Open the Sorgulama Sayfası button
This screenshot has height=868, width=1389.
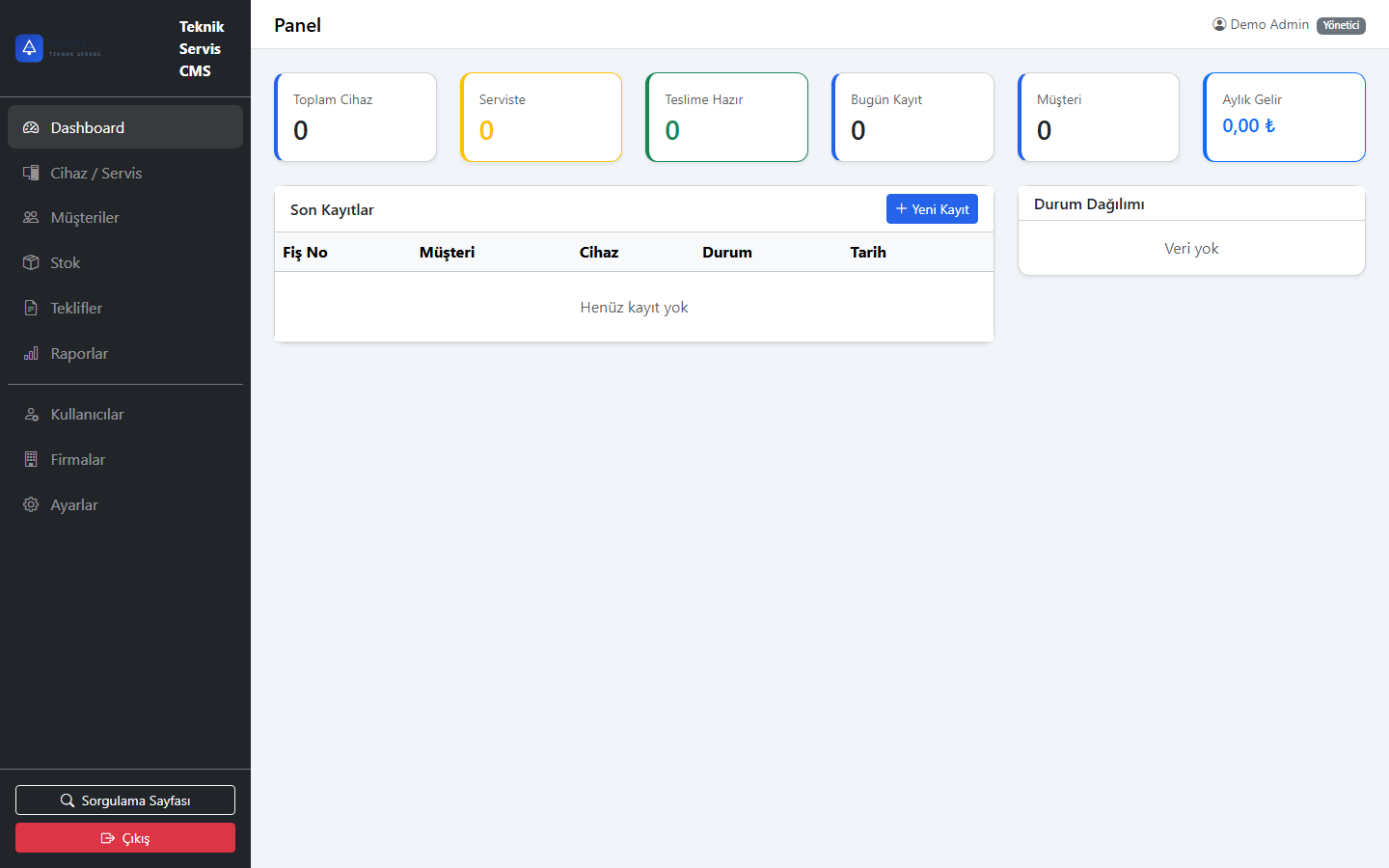point(125,800)
